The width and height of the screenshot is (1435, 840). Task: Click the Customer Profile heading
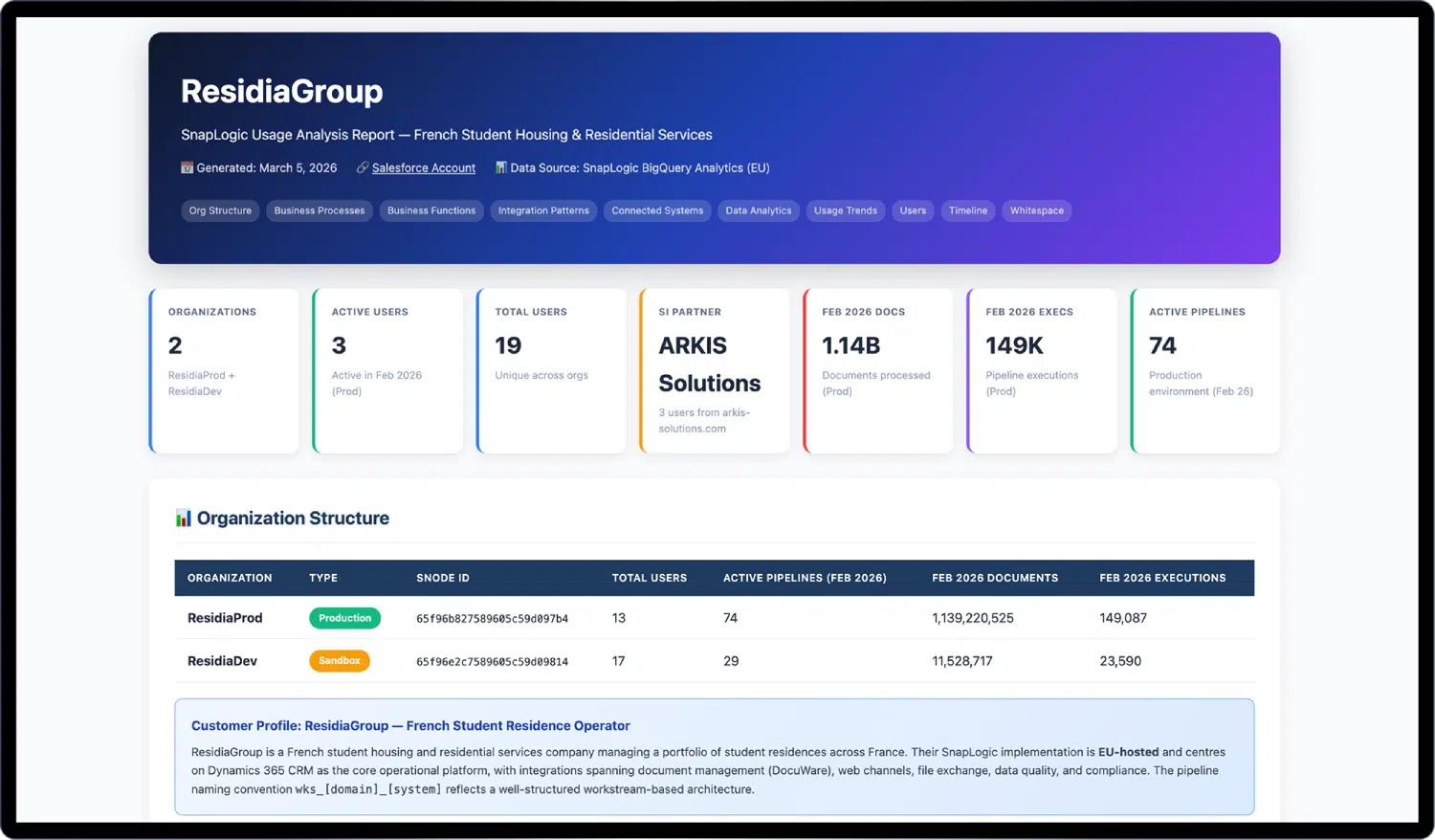[x=410, y=726]
